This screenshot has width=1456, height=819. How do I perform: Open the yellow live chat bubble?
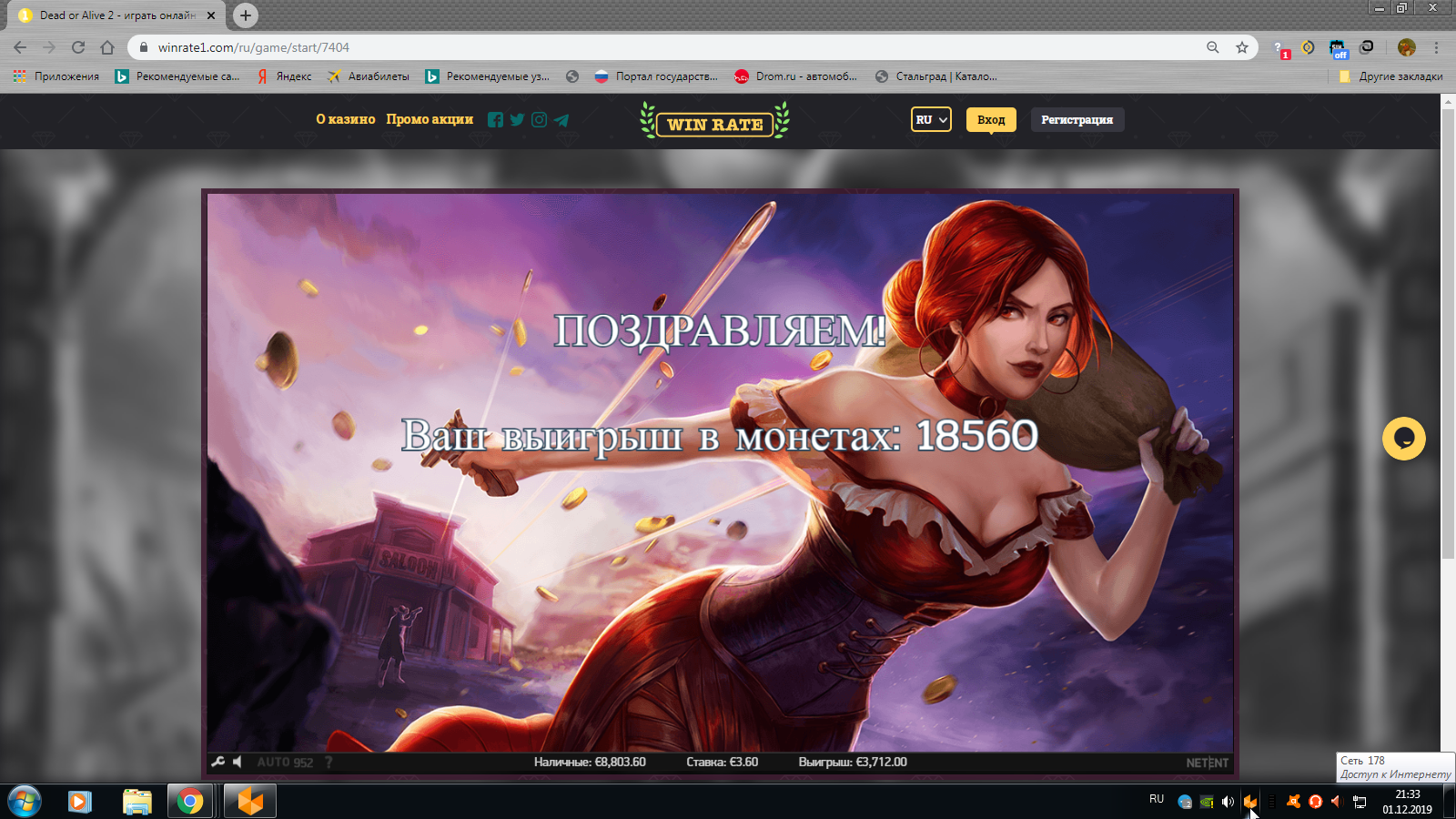point(1404,439)
